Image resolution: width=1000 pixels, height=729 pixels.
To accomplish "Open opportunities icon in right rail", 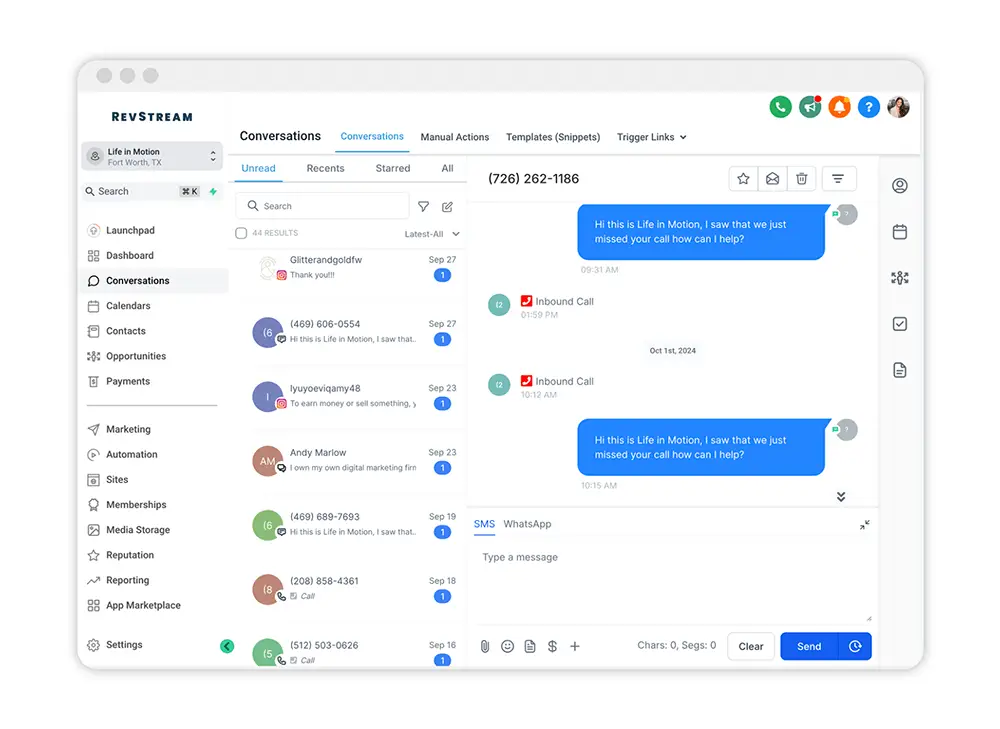I will coord(899,277).
